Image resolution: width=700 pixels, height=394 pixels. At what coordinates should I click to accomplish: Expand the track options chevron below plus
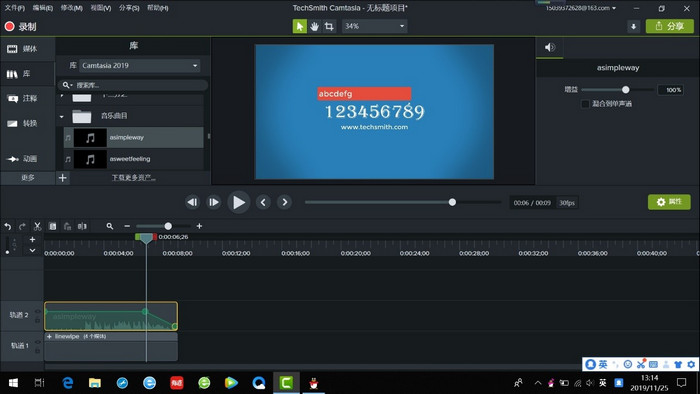click(32, 251)
